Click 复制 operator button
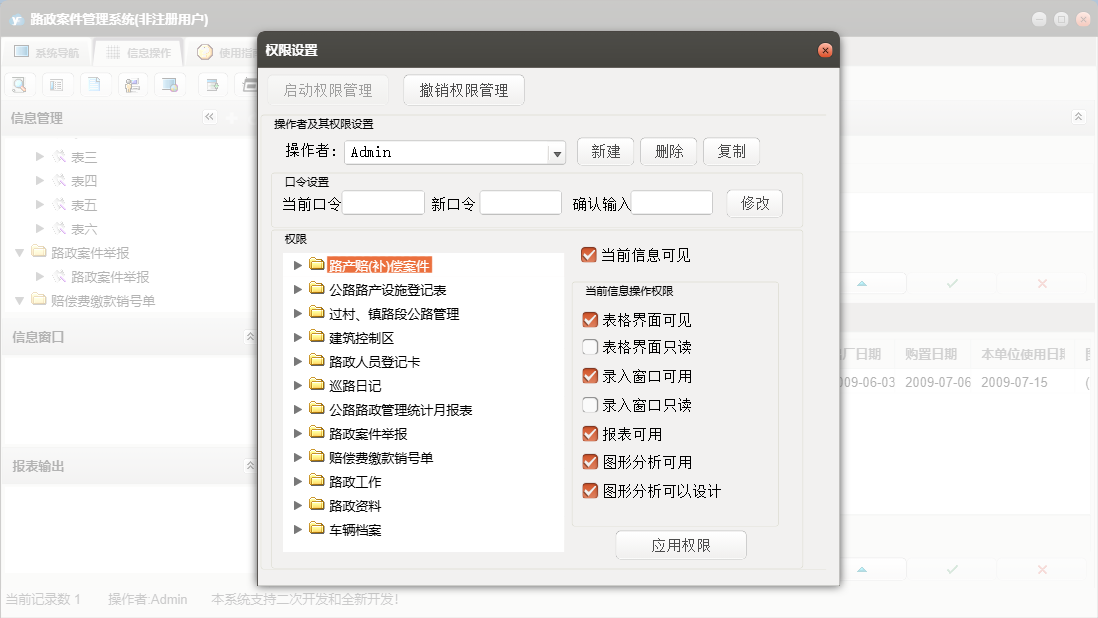This screenshot has width=1098, height=618. click(x=732, y=152)
